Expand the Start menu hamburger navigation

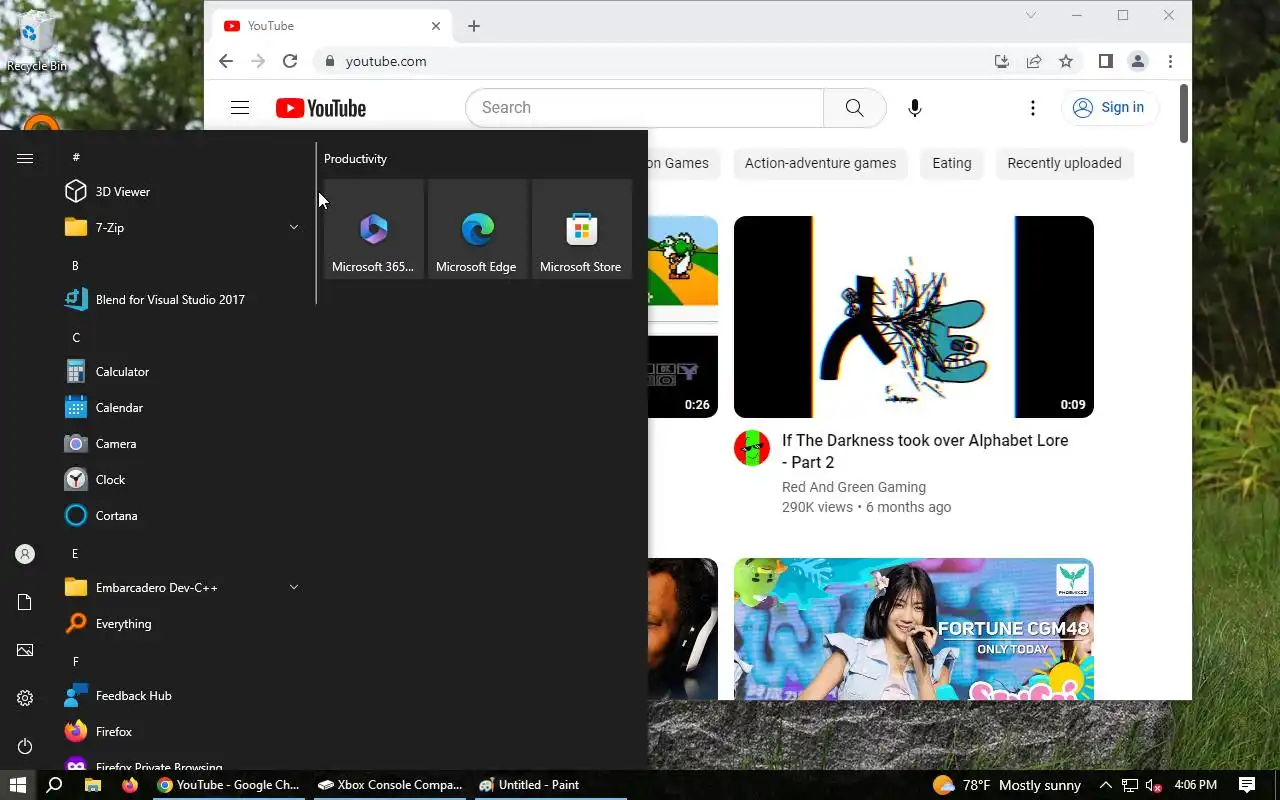[25, 158]
